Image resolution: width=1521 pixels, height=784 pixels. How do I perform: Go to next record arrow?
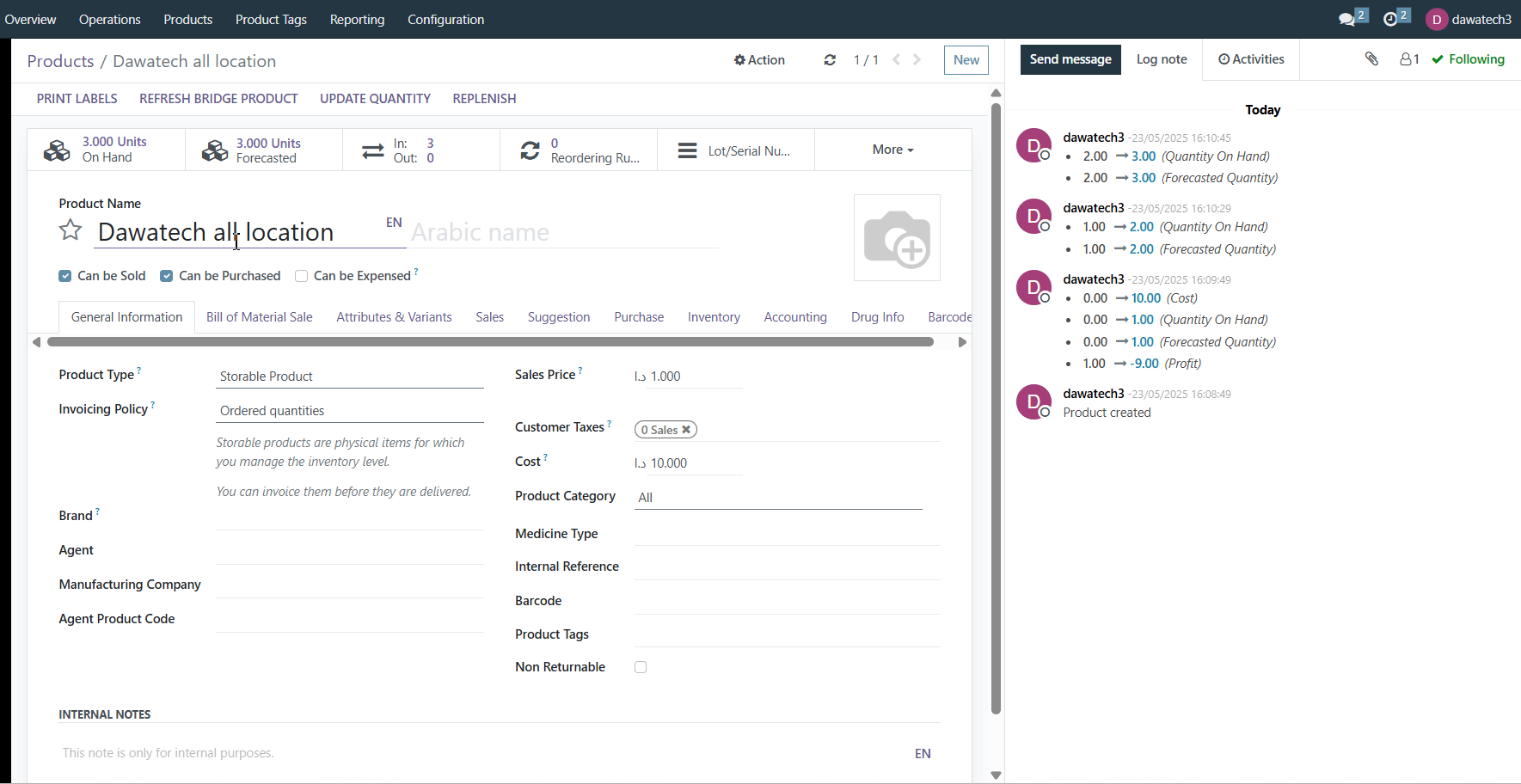917,59
